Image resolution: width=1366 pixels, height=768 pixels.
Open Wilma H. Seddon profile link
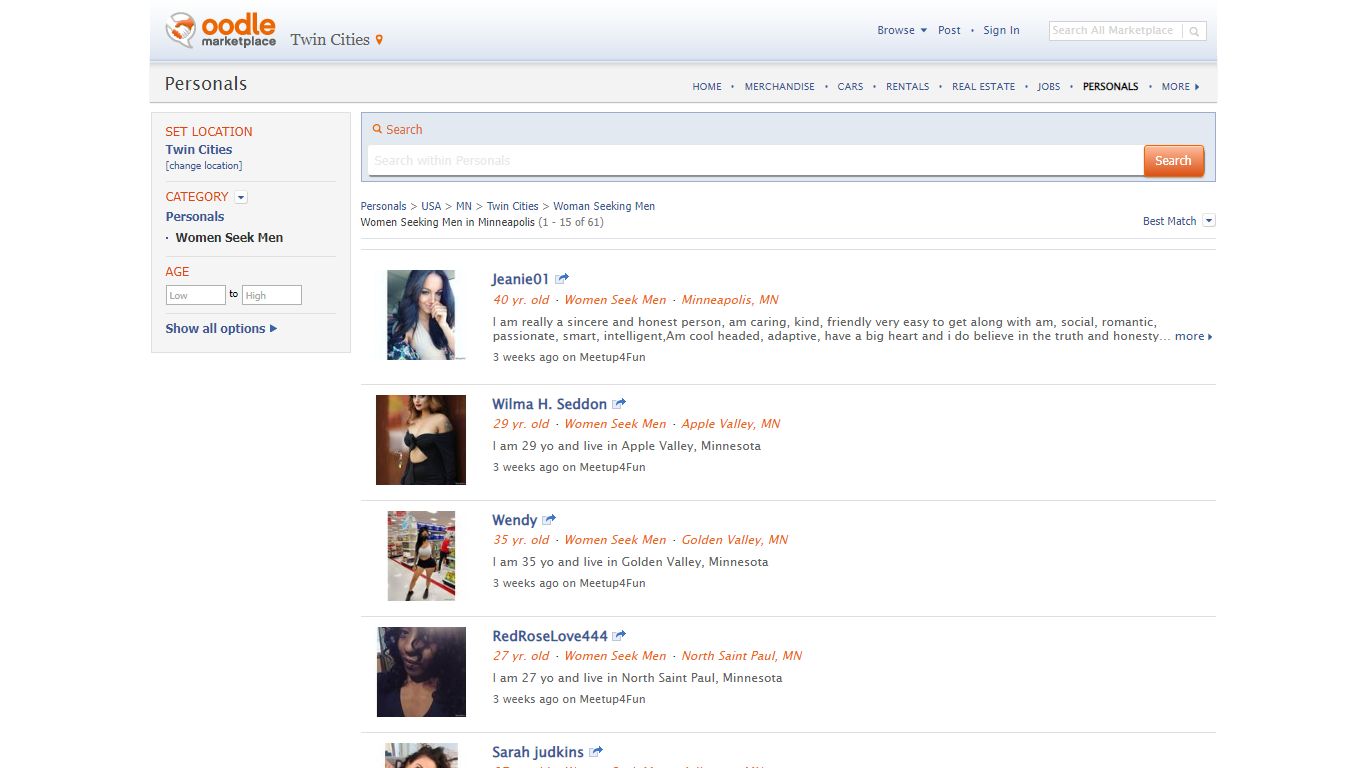click(x=549, y=404)
